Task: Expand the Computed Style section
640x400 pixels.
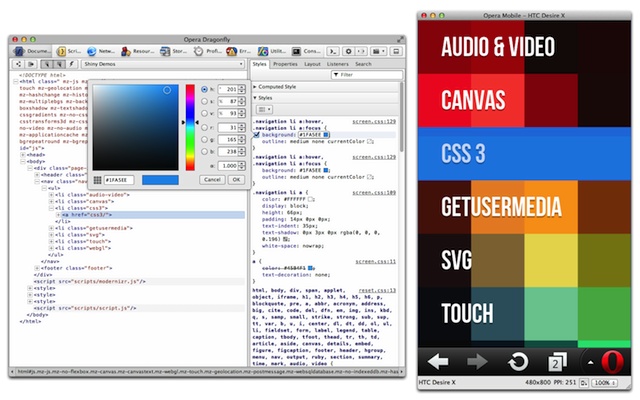Action: point(255,87)
